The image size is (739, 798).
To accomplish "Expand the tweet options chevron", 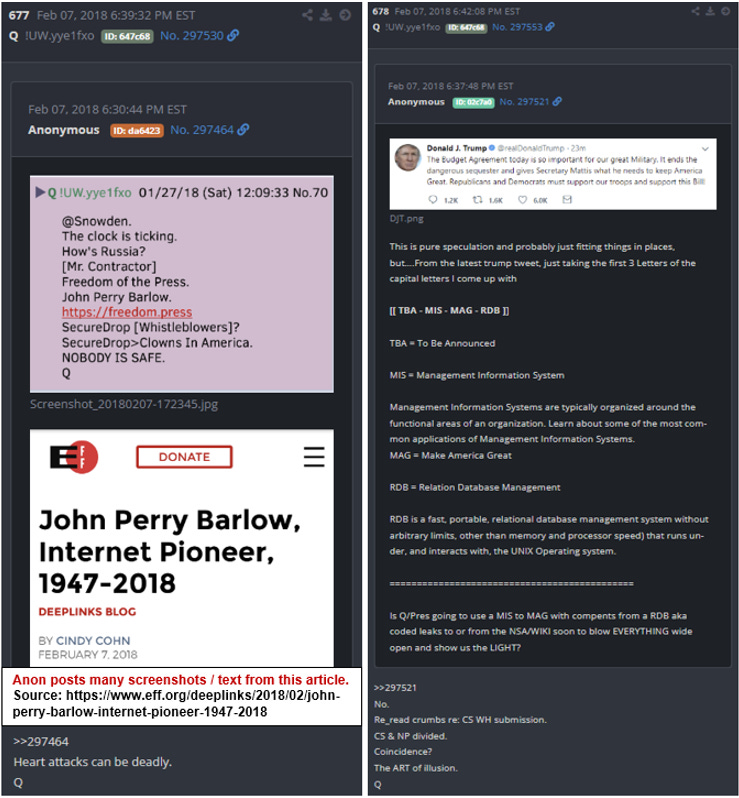I will point(705,149).
